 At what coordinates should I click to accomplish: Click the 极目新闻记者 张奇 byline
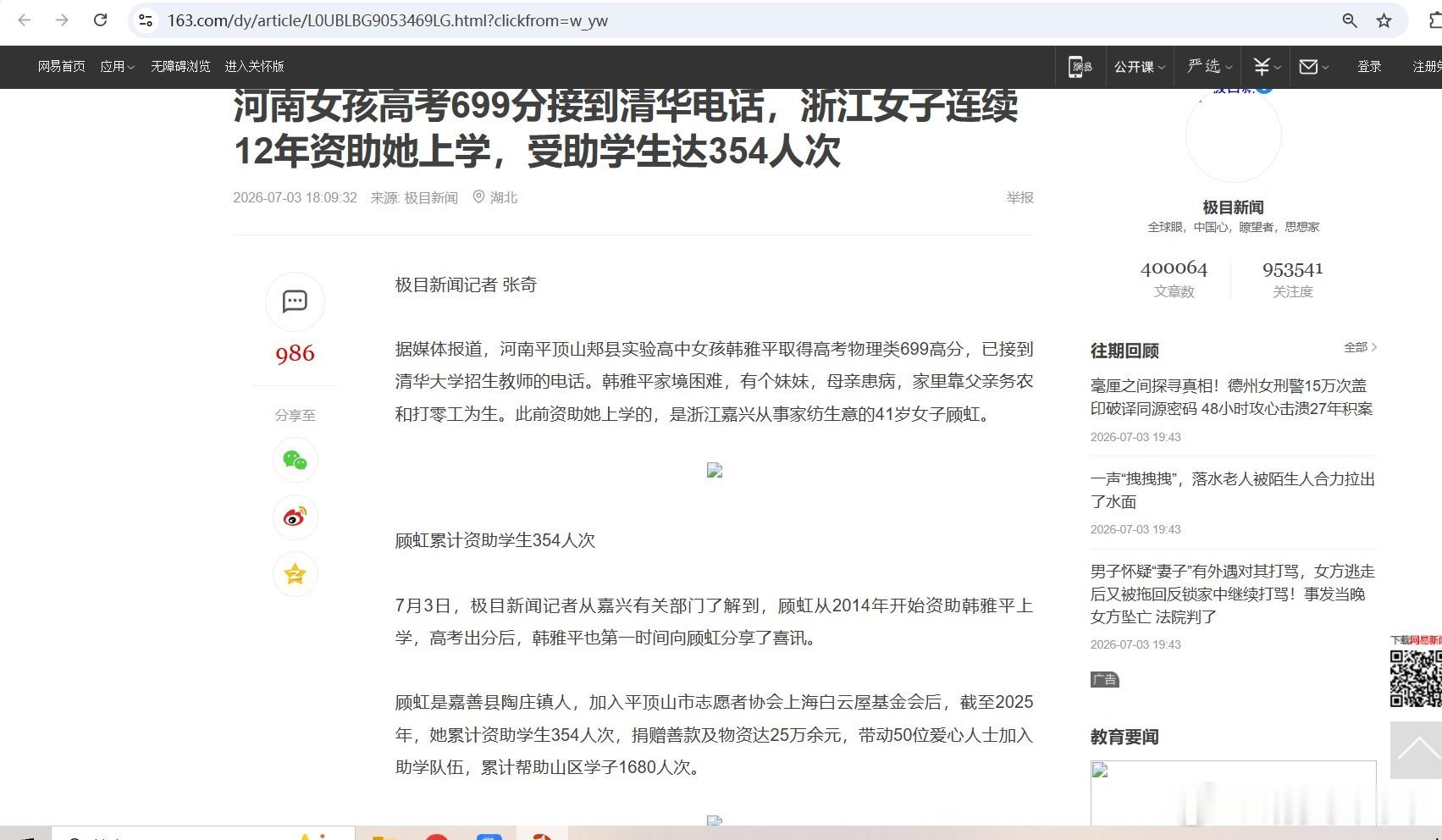click(x=466, y=285)
